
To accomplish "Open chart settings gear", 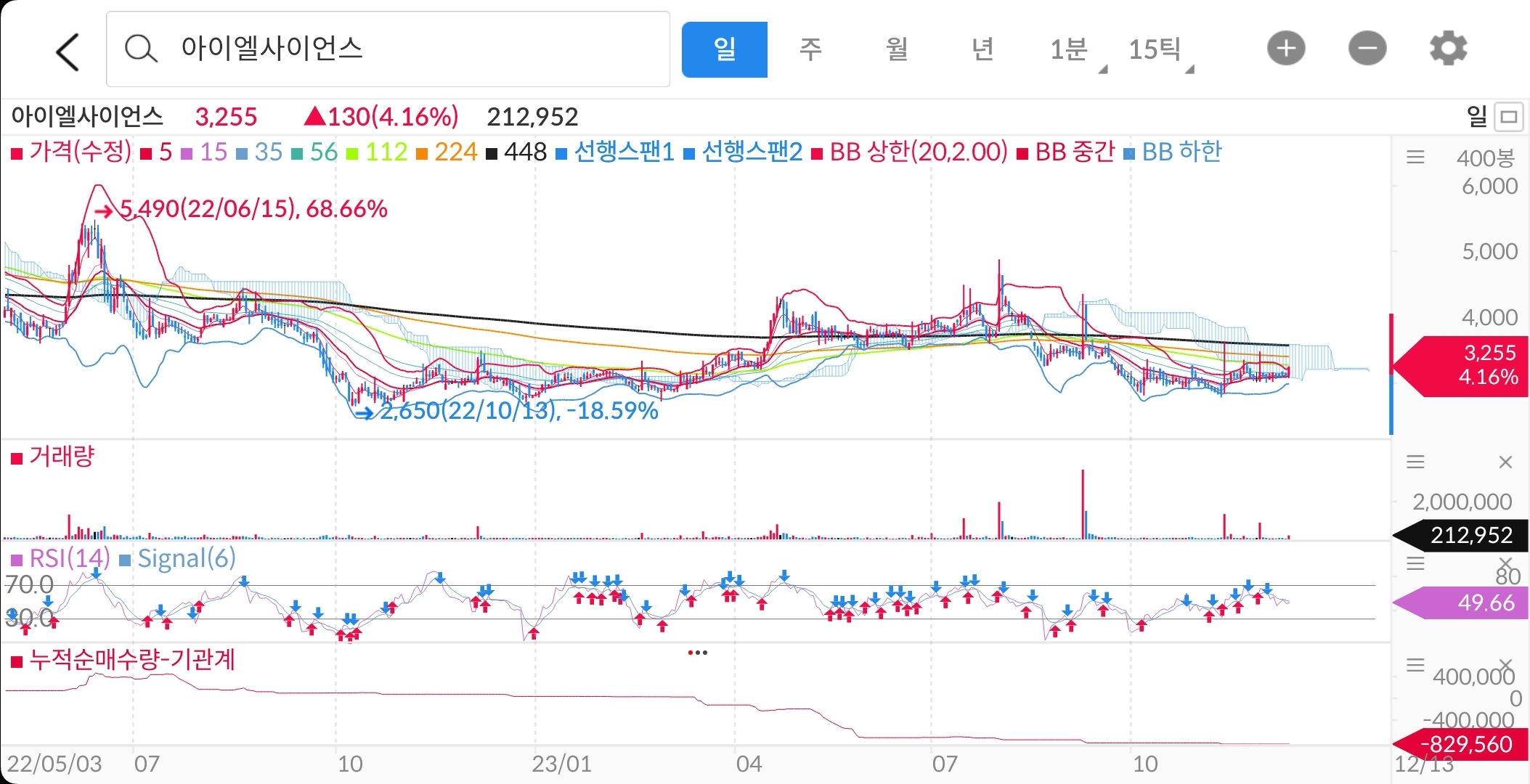I will click(1448, 49).
